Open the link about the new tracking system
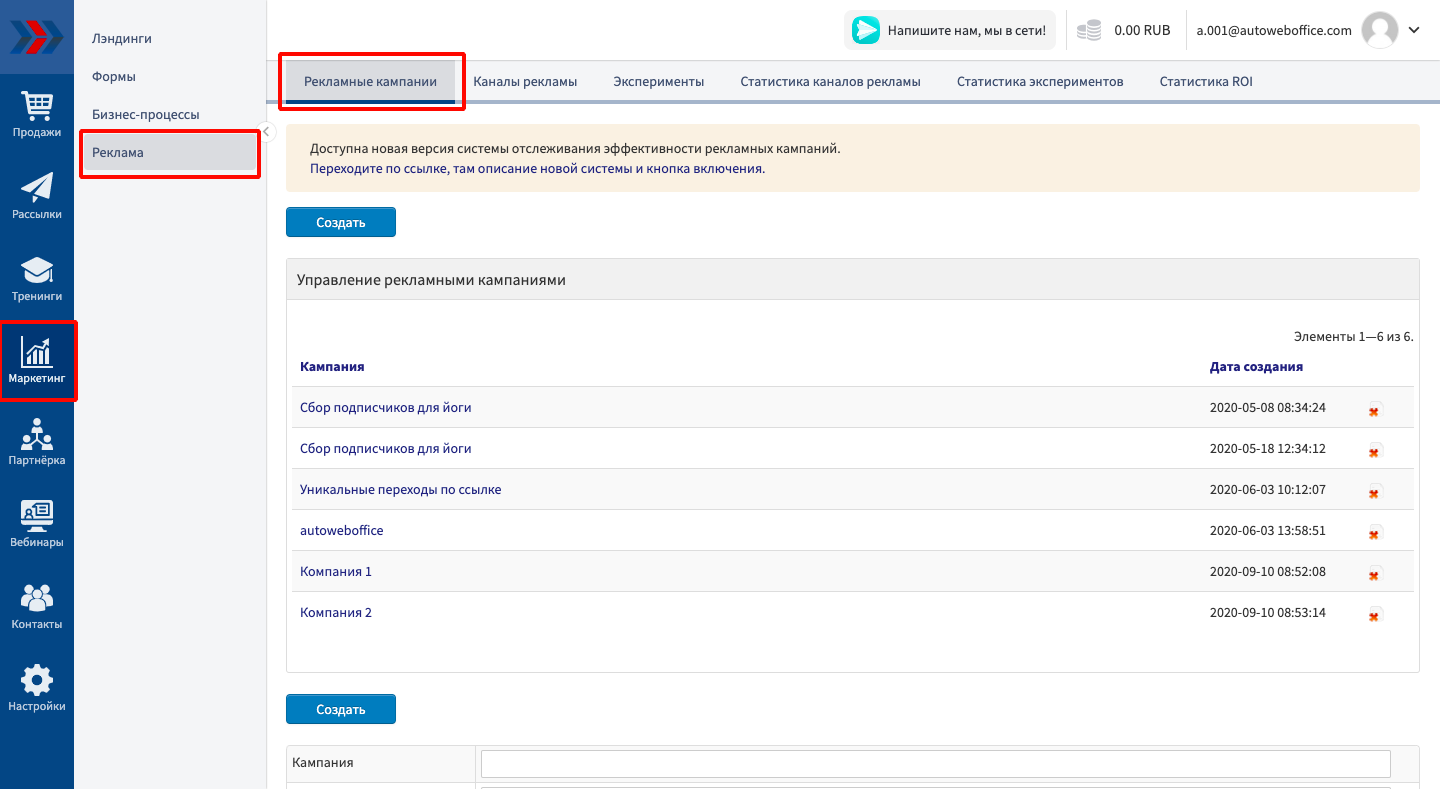Image resolution: width=1440 pixels, height=789 pixels. [x=537, y=169]
